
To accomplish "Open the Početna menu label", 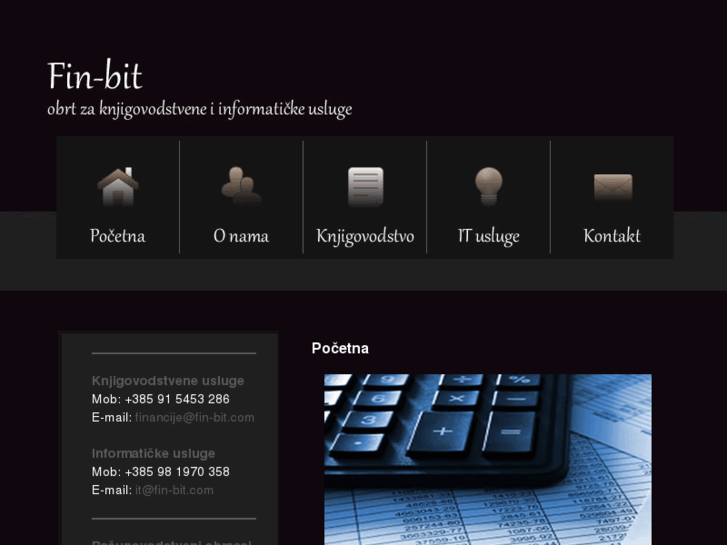I will [117, 236].
